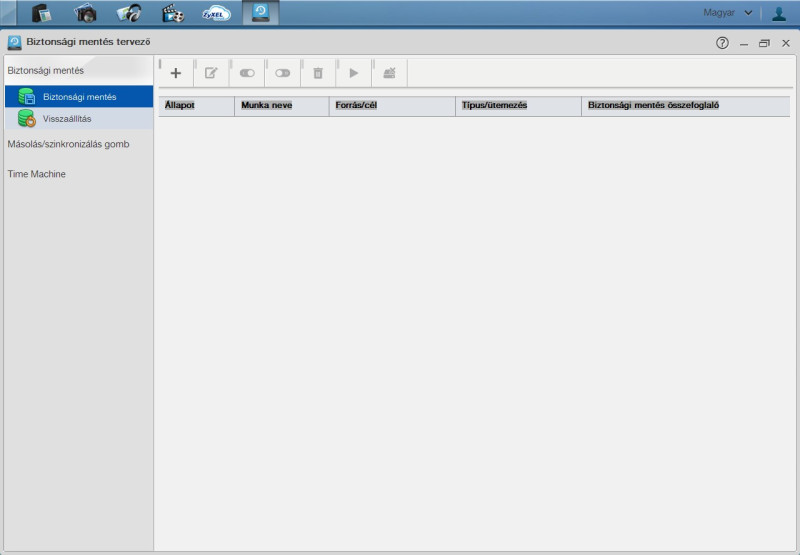Sort by Típus/ütemezés column header
This screenshot has width=800, height=555.
pyautogui.click(x=518, y=106)
